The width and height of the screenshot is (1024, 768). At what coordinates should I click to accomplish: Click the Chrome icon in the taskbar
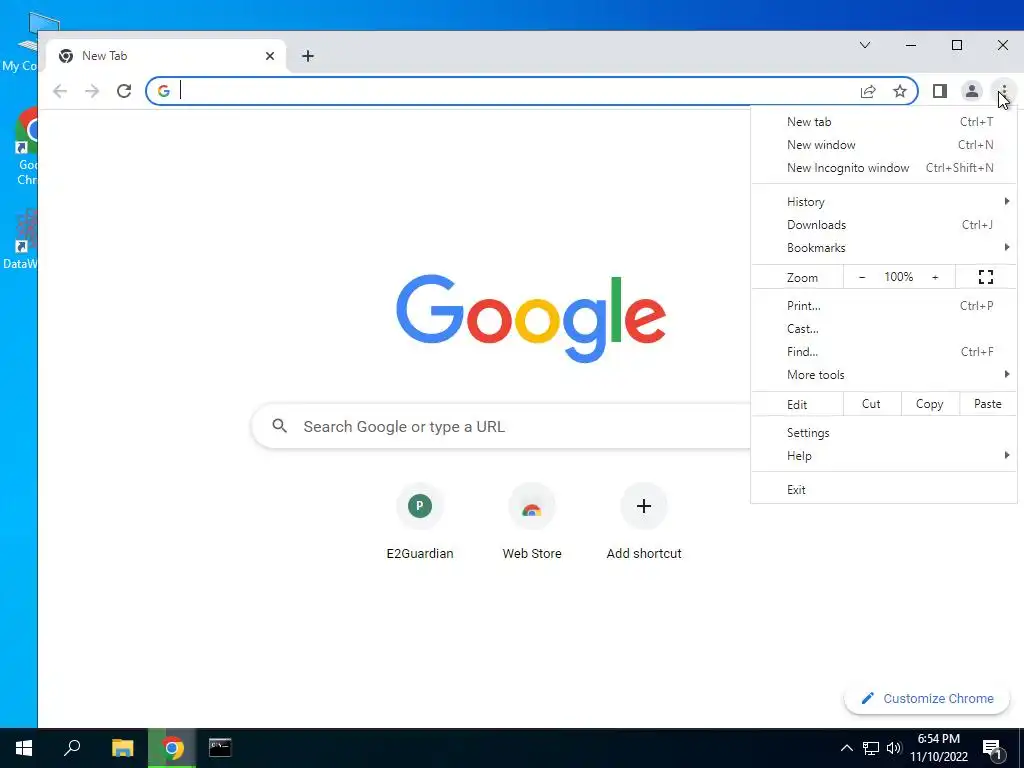coord(172,748)
